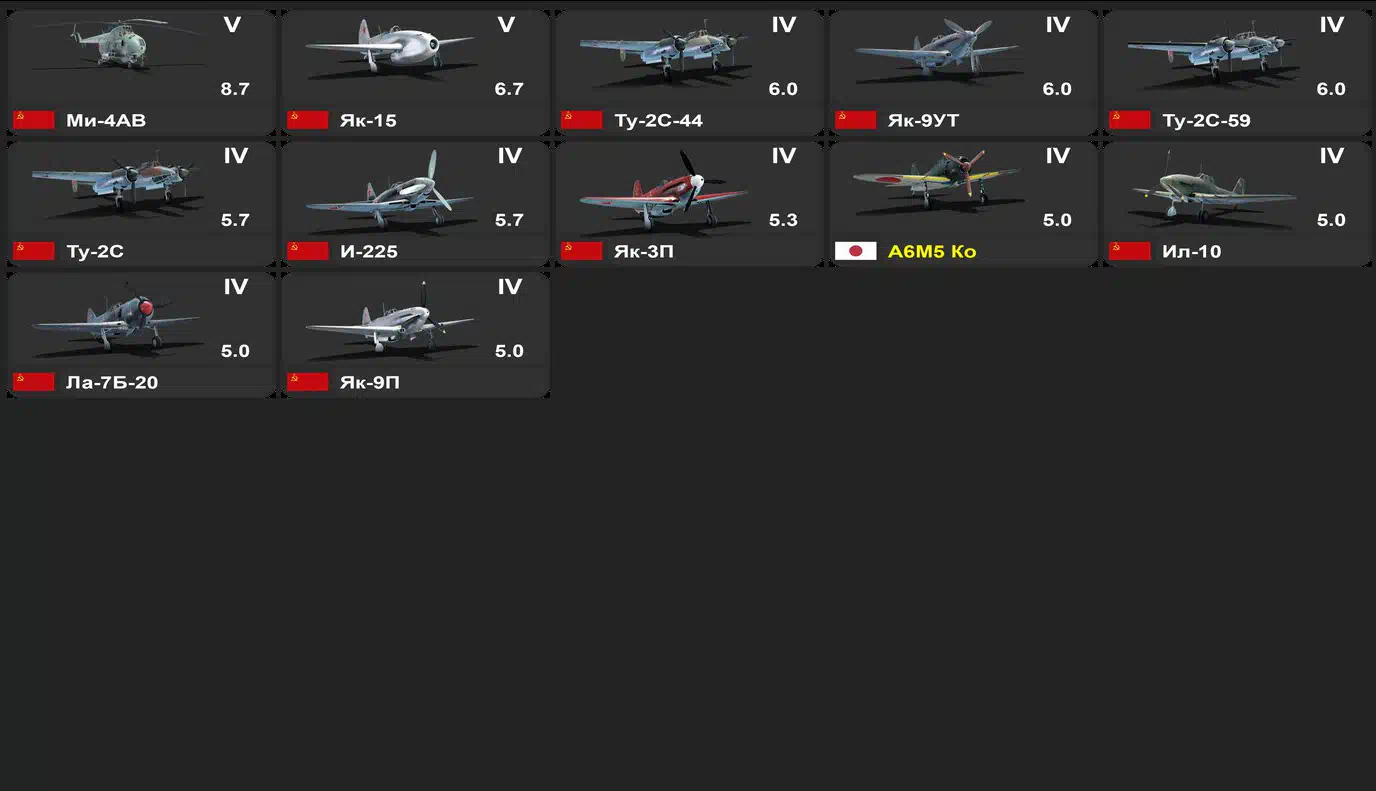Click the Japanese flag icon beside A6M5 Ko

point(856,251)
